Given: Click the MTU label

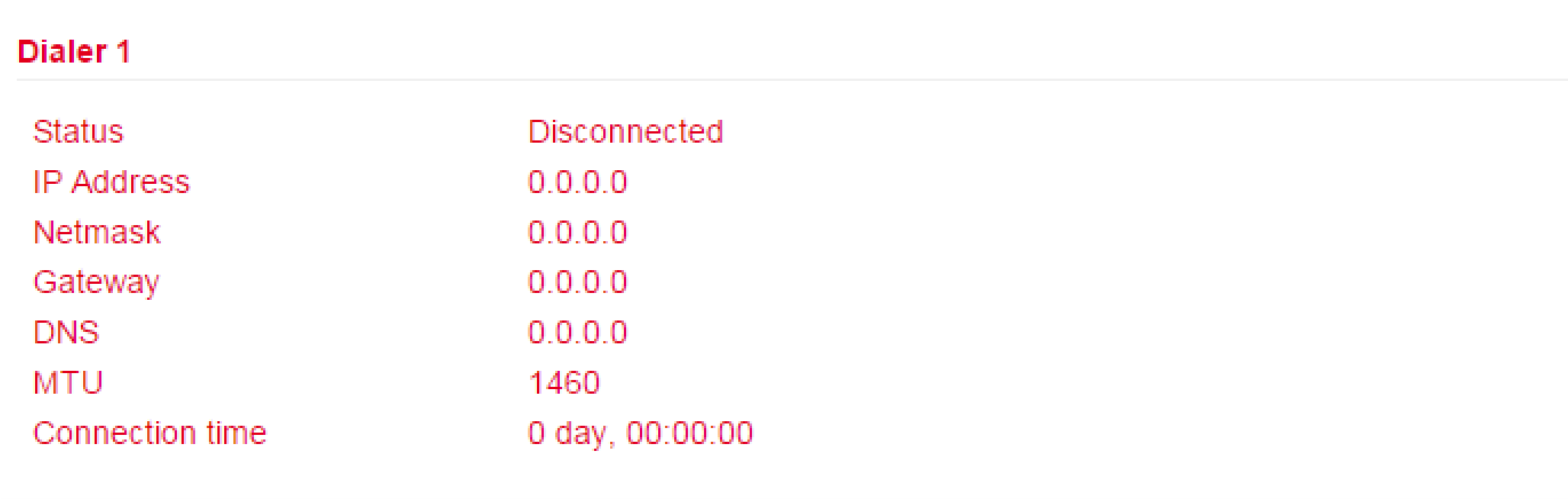Looking at the screenshot, I should point(68,383).
